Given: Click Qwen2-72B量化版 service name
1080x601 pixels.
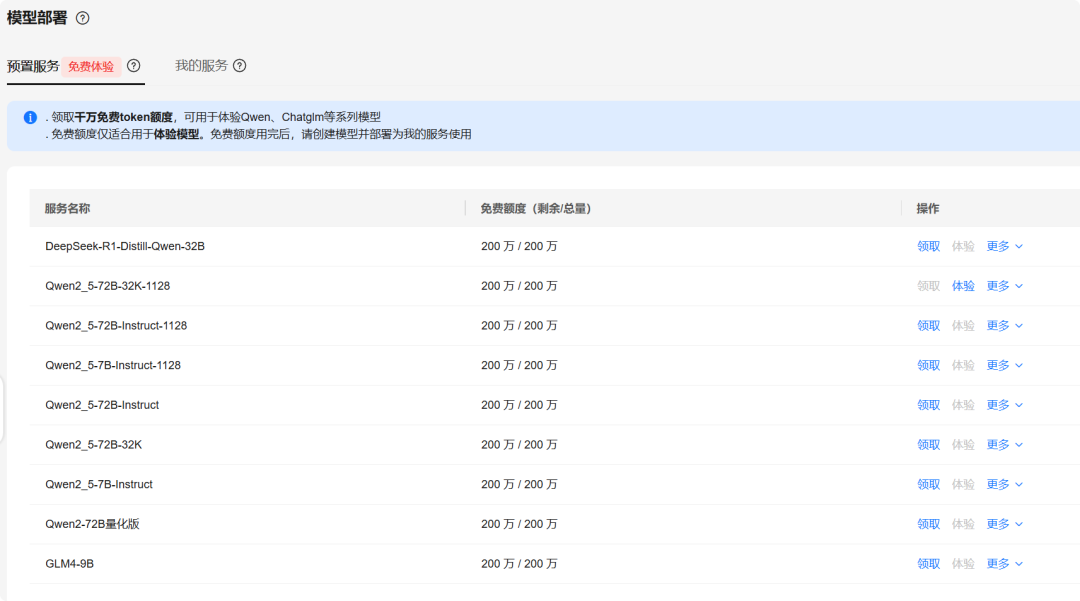Looking at the screenshot, I should click(x=92, y=524).
